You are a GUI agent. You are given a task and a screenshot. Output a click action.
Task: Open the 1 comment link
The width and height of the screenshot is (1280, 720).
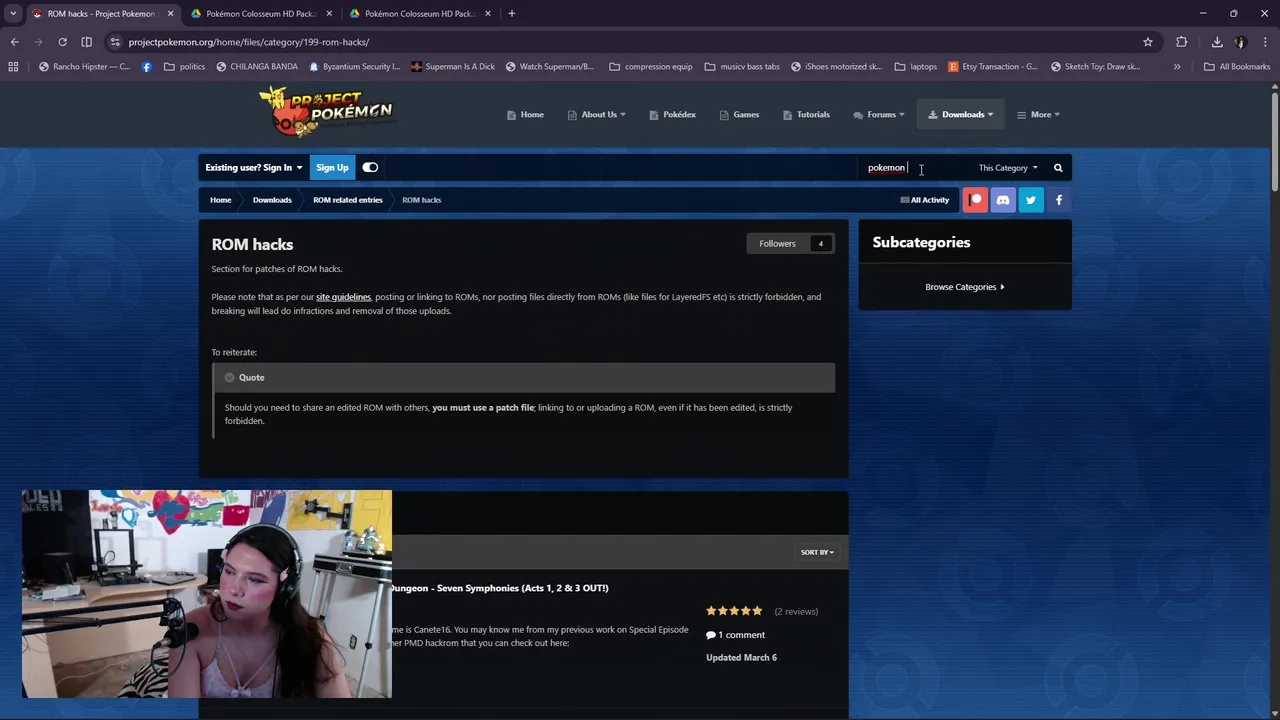[x=736, y=635]
